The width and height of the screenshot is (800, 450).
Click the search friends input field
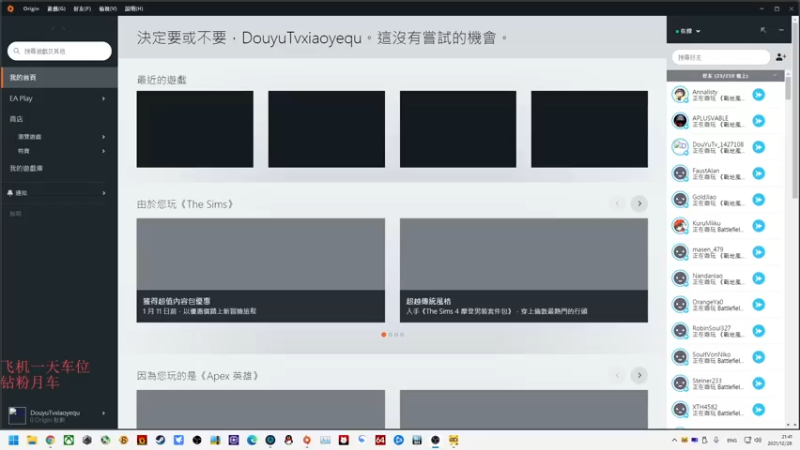[720, 57]
